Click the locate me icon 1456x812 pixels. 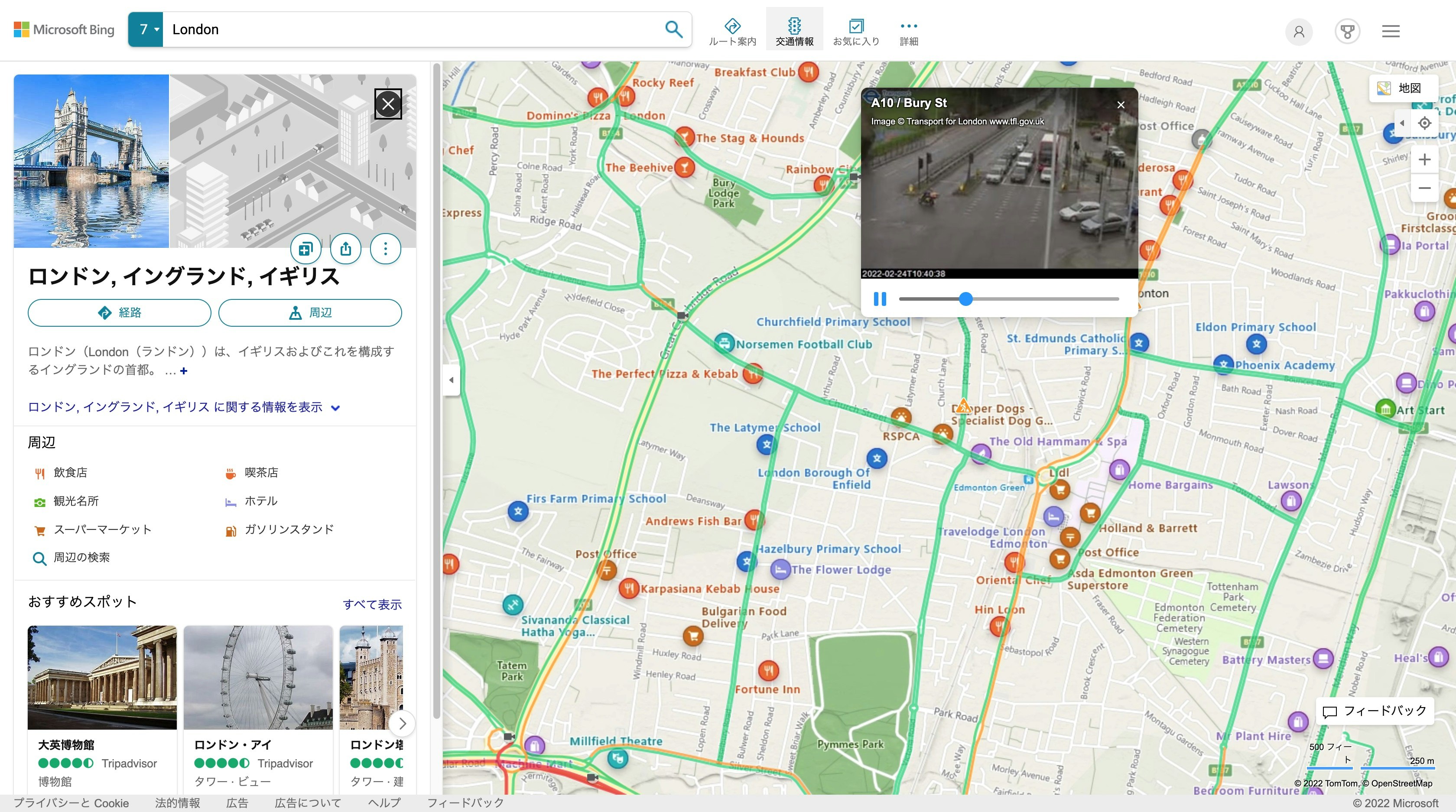click(1424, 123)
